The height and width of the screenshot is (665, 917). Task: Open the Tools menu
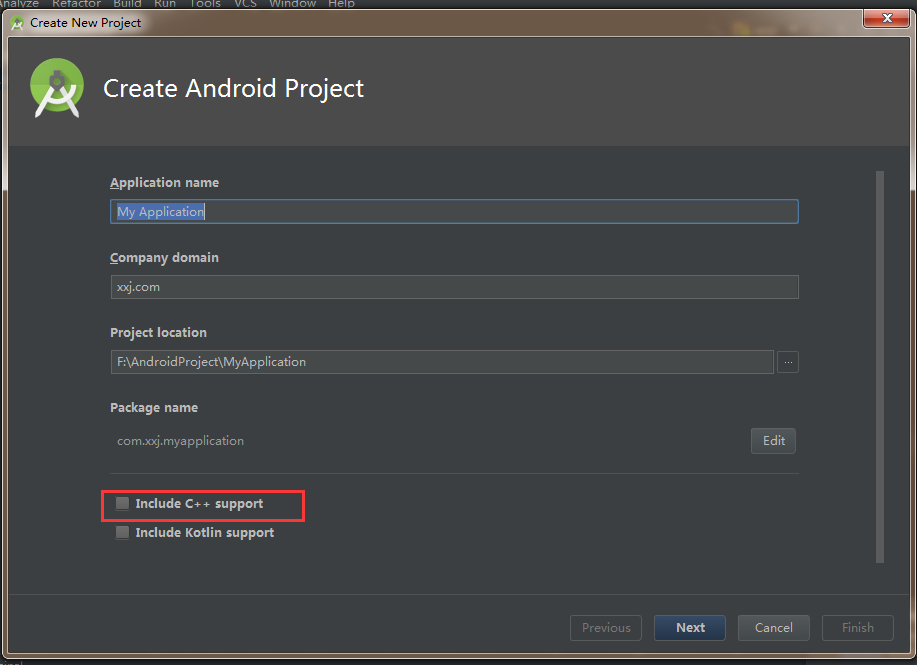click(x=205, y=4)
